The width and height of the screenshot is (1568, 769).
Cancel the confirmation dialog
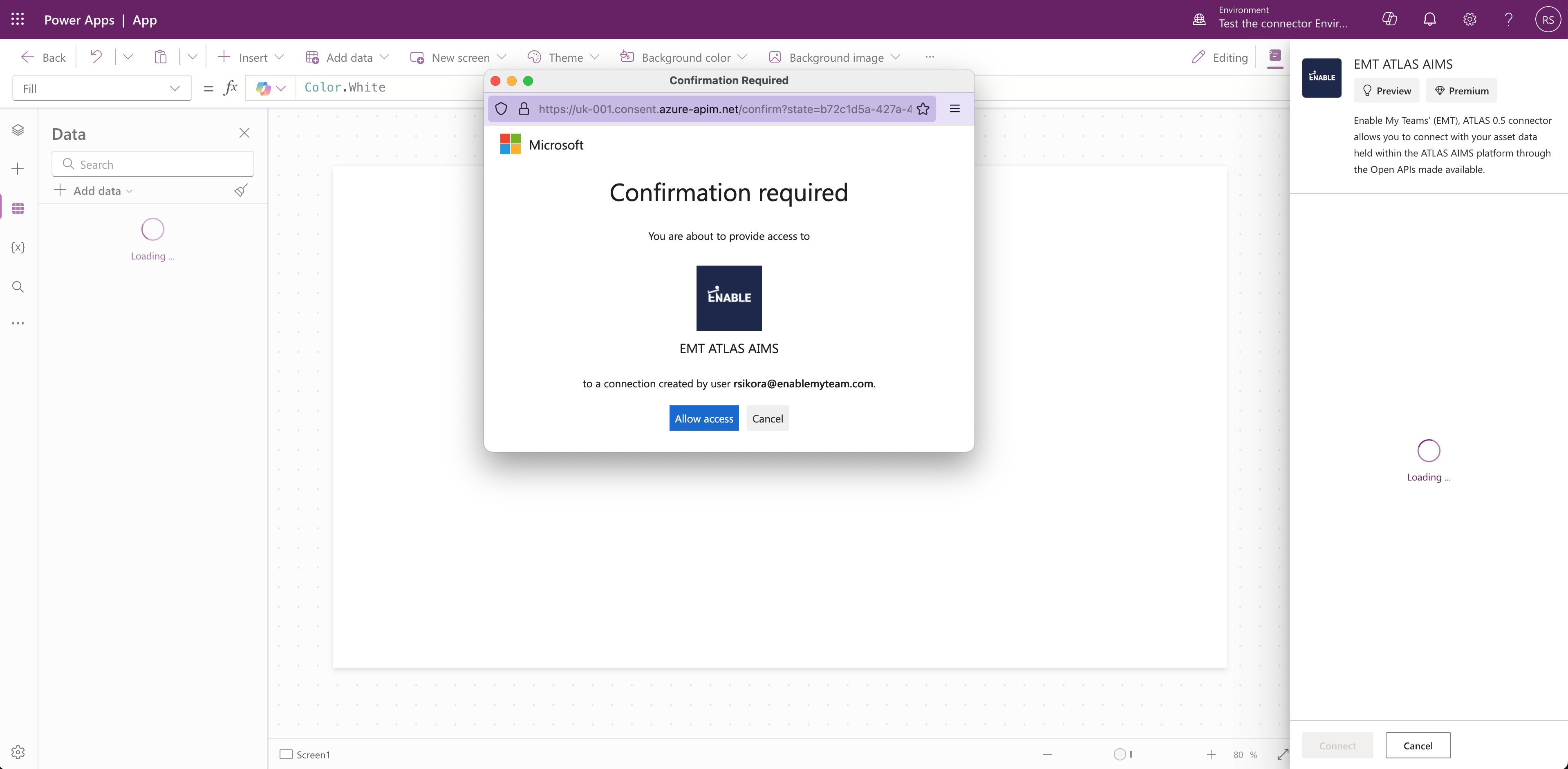(767, 418)
